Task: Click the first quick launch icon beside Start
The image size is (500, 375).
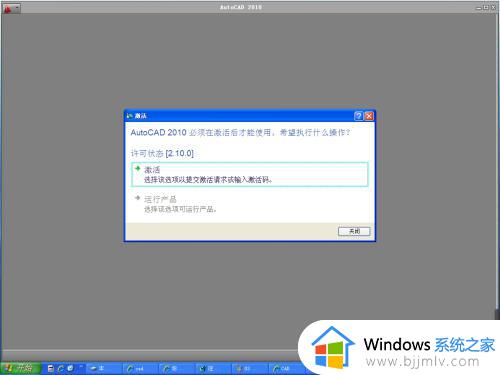Action: click(x=51, y=368)
